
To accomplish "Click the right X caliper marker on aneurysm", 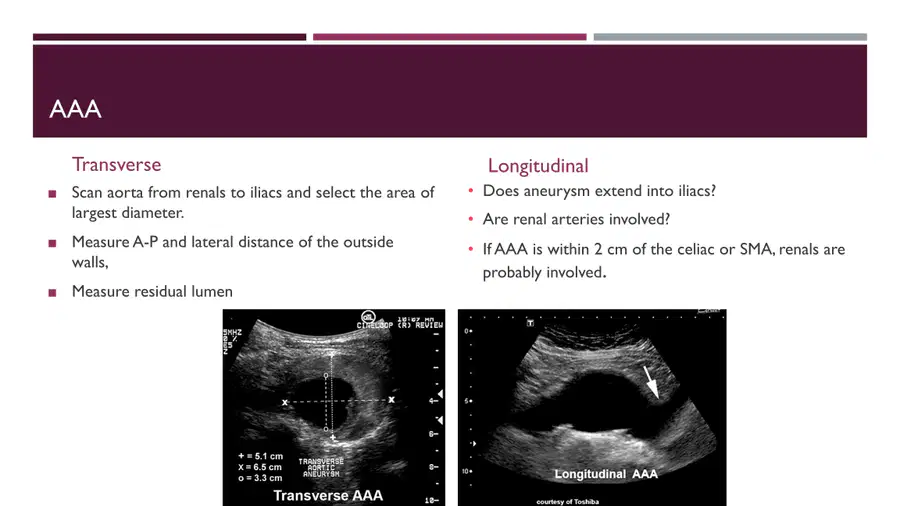I will [391, 400].
